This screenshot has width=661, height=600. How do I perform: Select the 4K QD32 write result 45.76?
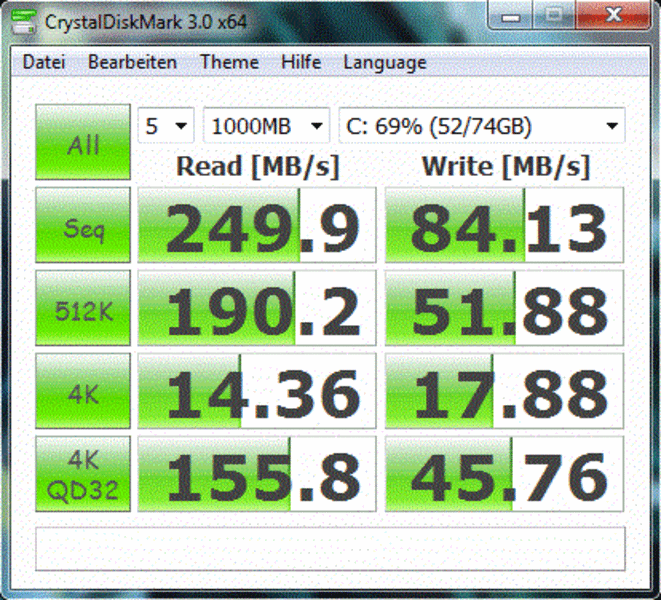point(504,474)
